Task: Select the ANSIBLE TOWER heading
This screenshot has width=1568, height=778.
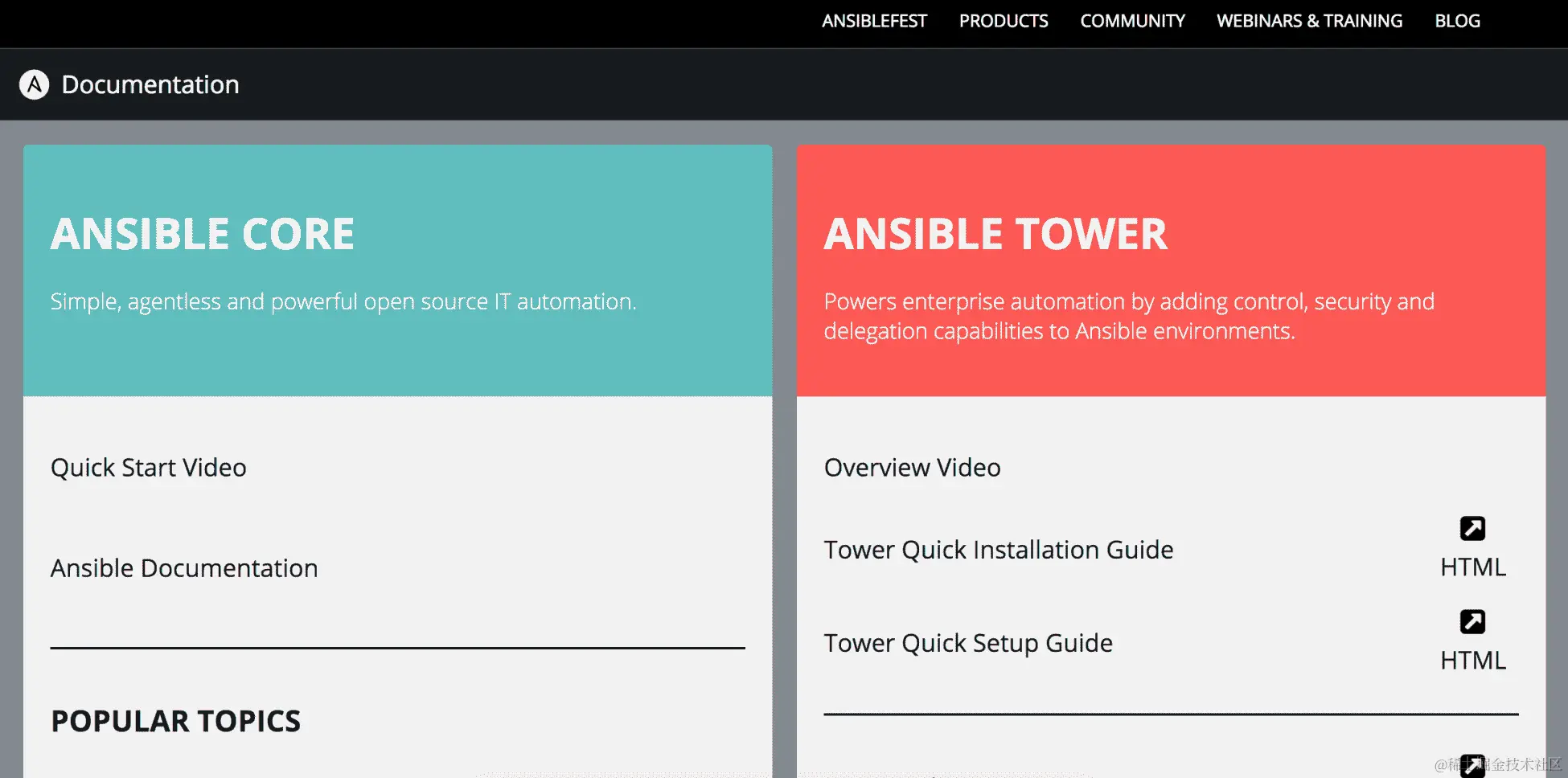Action: [x=995, y=234]
